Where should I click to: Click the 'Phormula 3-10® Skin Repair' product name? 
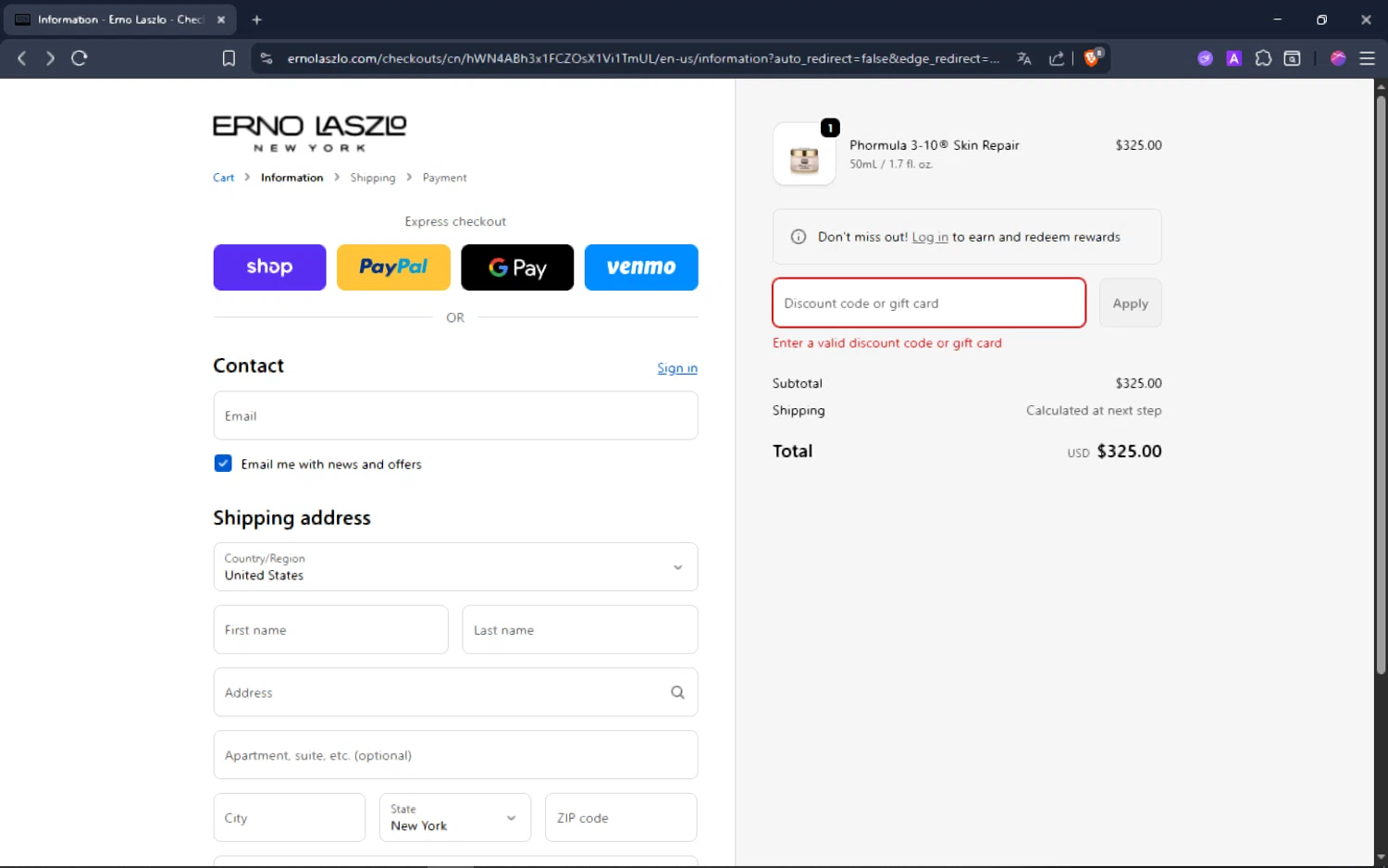click(935, 145)
